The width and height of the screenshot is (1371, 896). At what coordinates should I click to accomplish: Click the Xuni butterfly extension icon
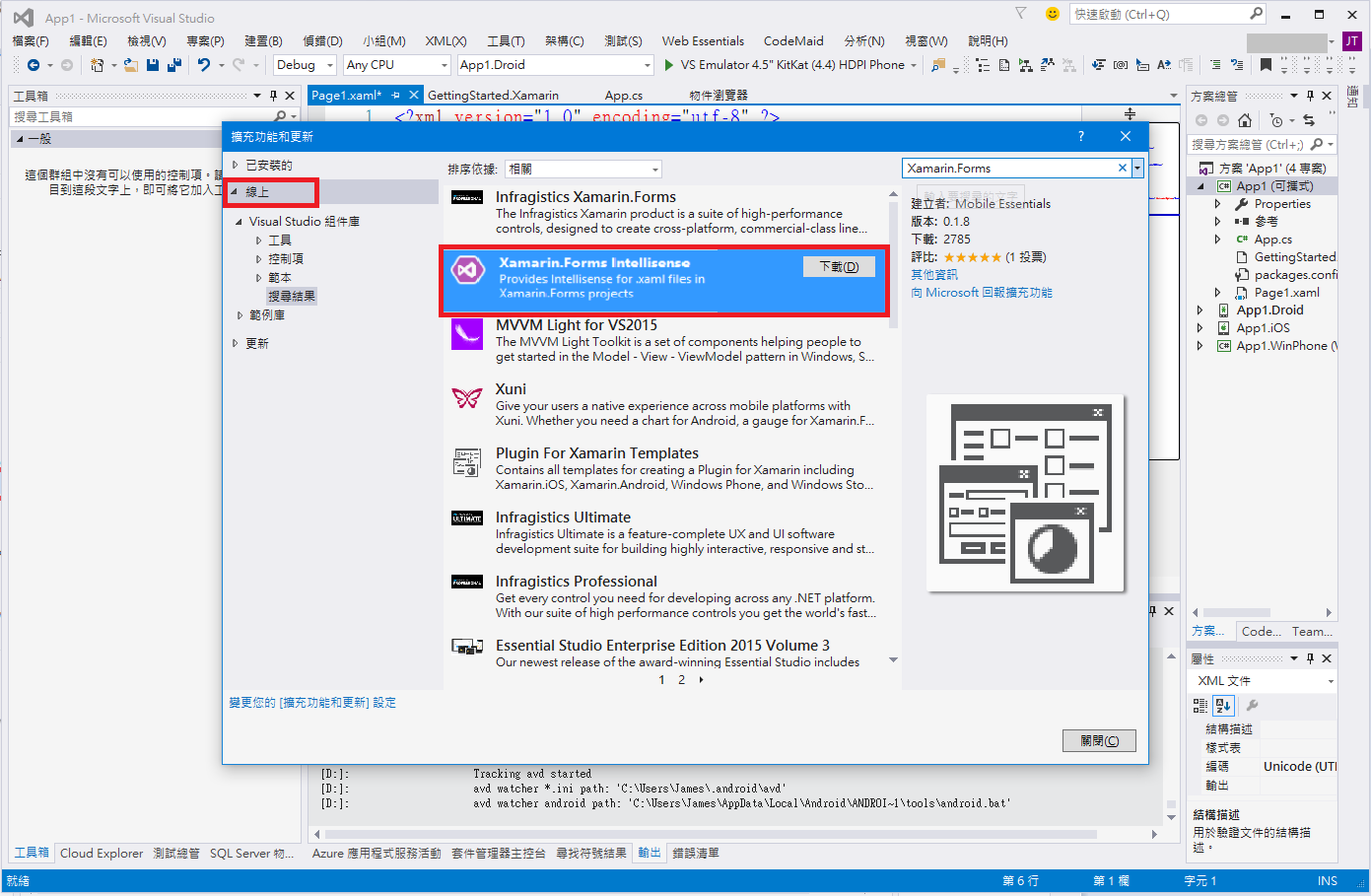click(x=467, y=397)
